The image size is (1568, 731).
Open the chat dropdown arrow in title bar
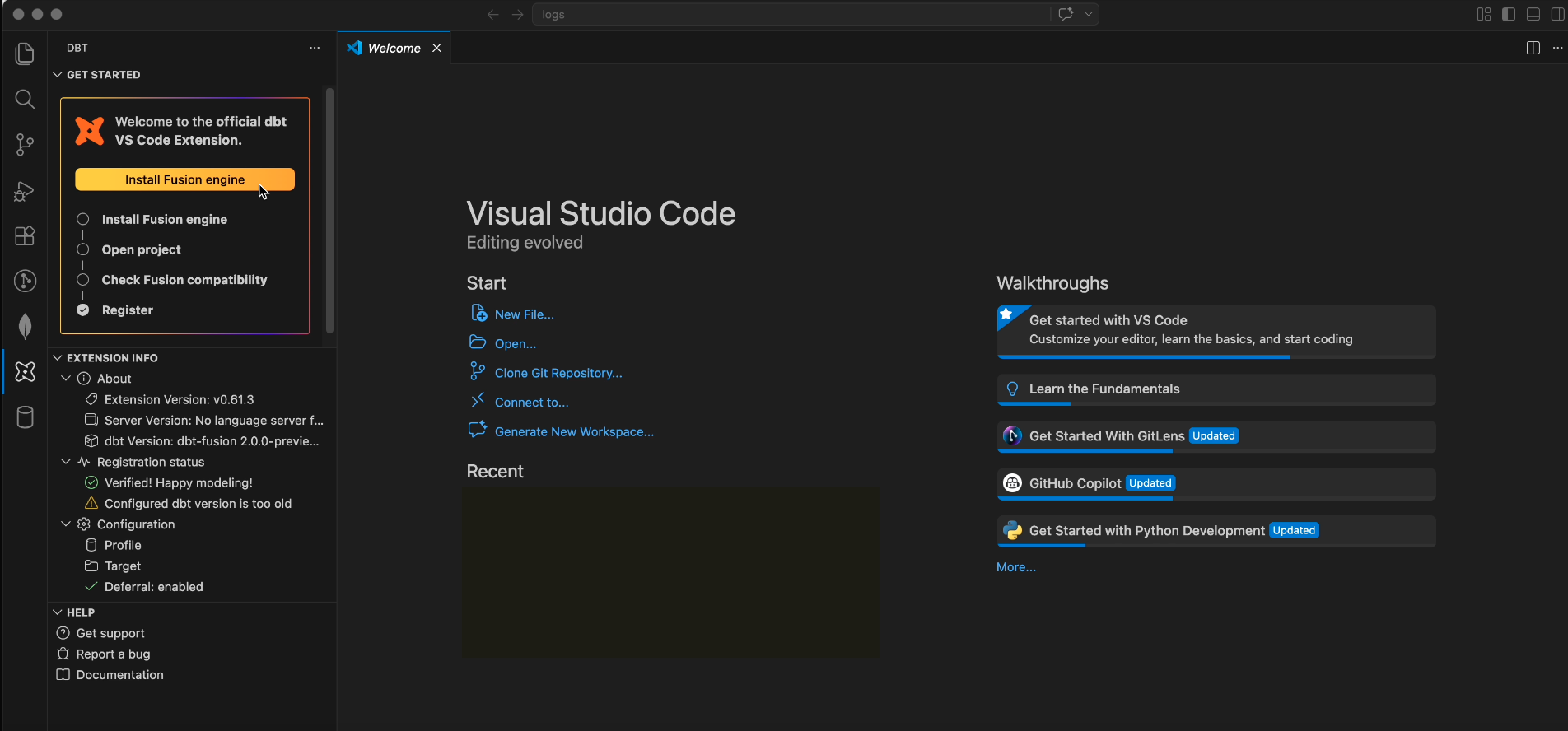(1089, 14)
